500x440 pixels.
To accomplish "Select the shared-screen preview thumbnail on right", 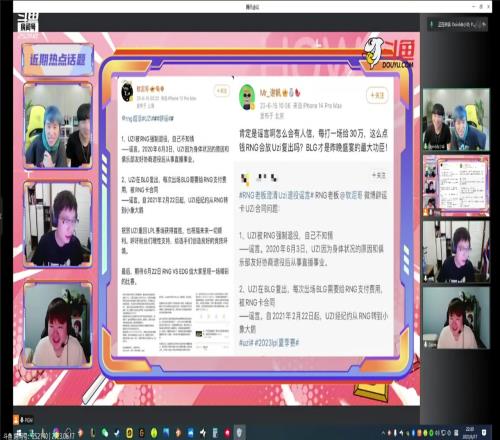I will pos(456,186).
